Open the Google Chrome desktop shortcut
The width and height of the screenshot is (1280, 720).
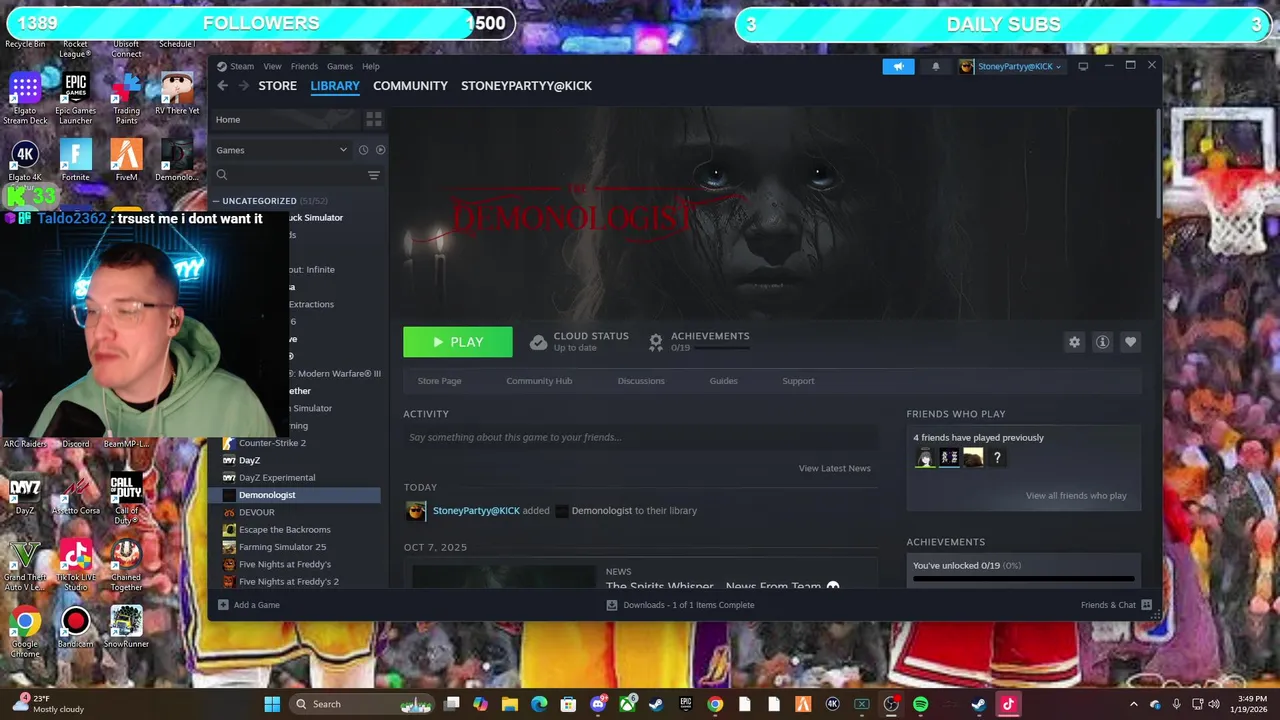(x=25, y=631)
